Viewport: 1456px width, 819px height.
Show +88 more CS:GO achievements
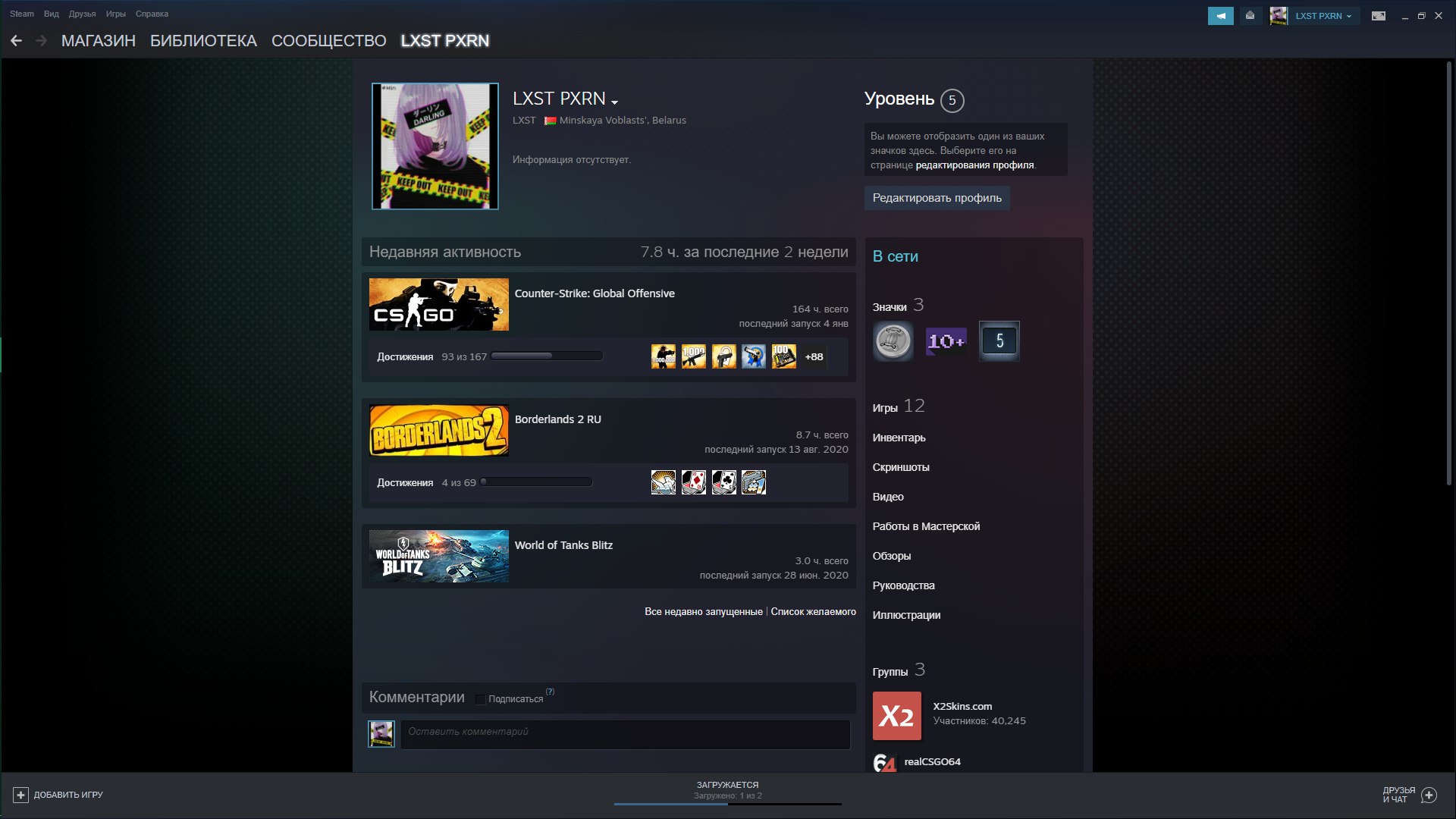[x=814, y=356]
